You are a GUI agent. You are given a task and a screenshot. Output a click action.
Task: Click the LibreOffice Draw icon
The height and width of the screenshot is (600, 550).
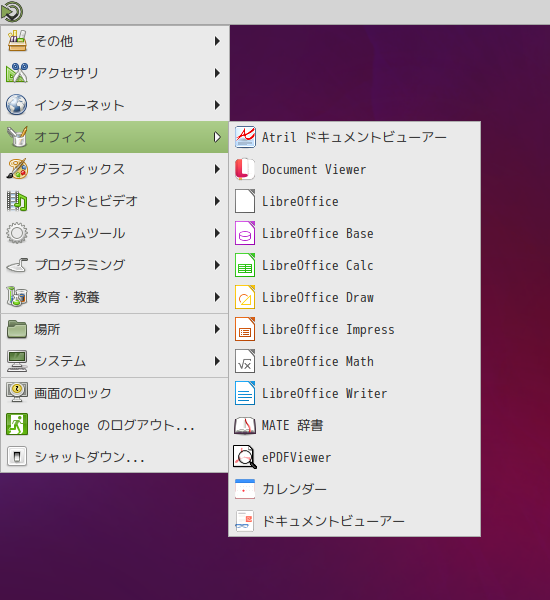pyautogui.click(x=245, y=297)
